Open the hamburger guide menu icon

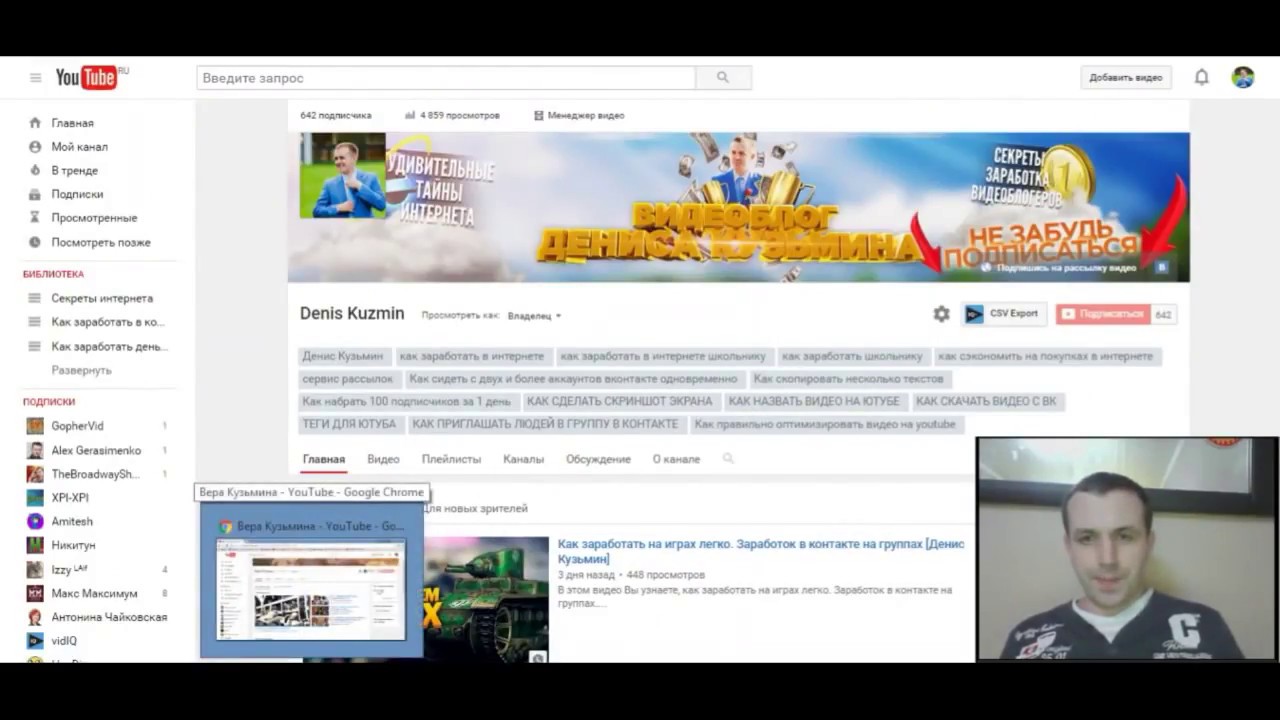(35, 78)
